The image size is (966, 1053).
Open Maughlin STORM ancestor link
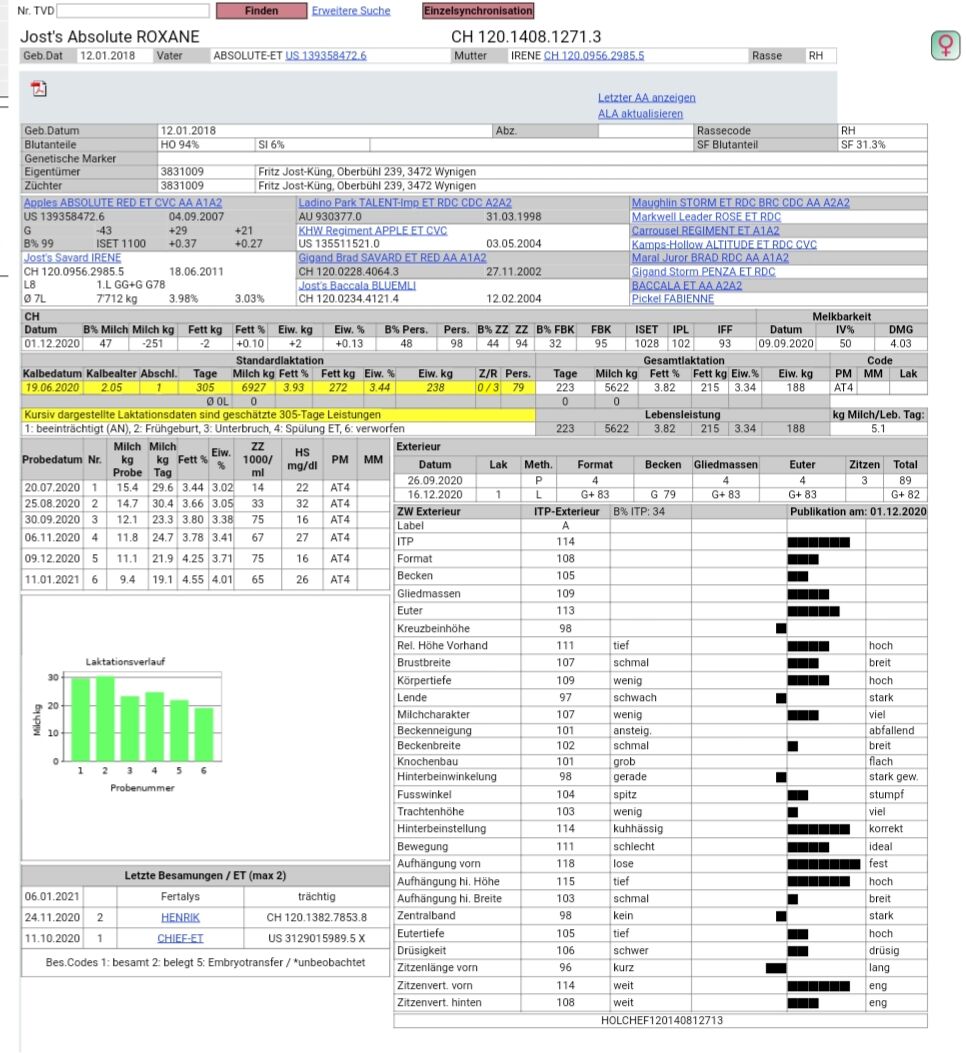coord(740,203)
